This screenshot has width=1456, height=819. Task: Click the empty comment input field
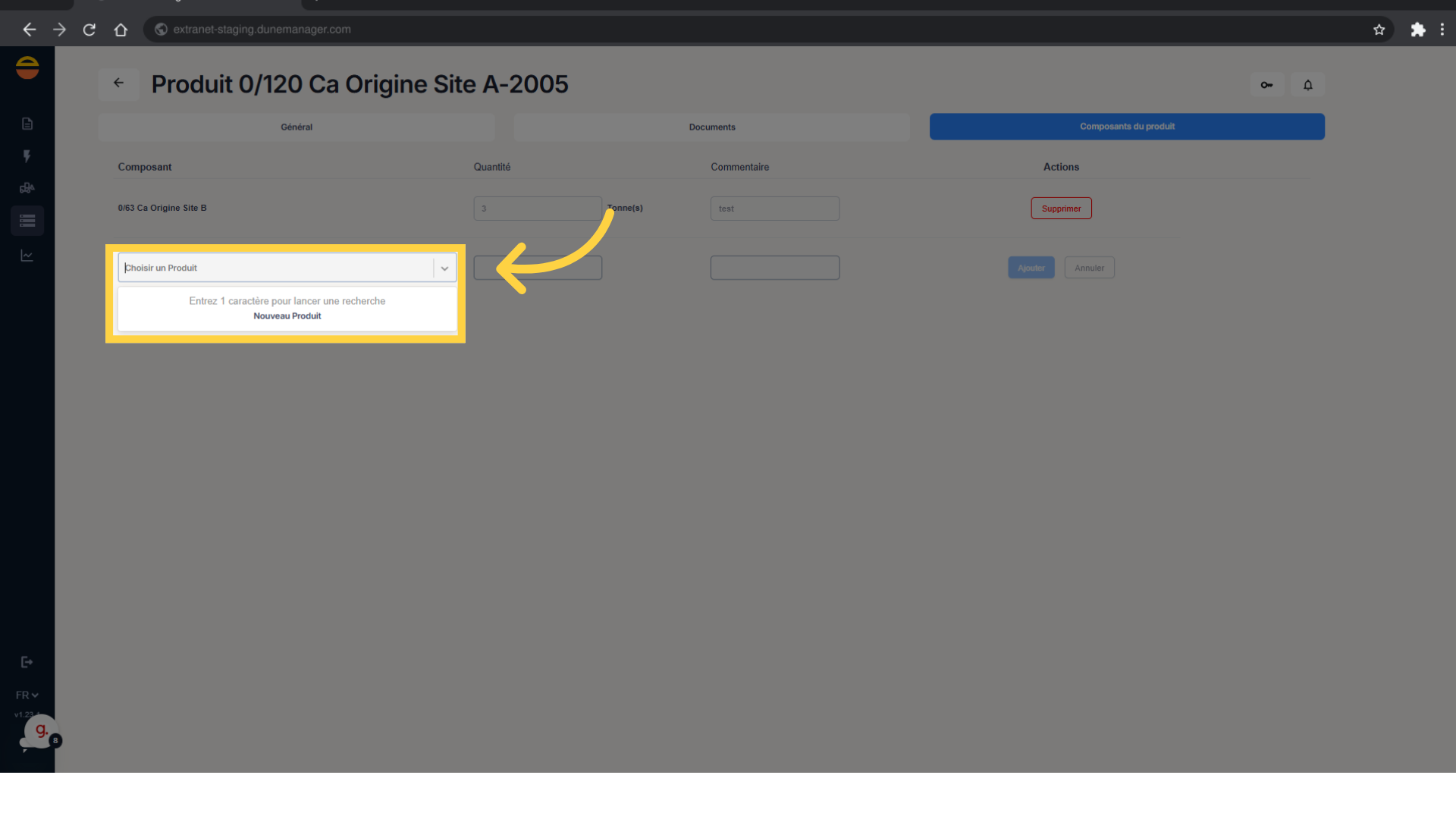point(774,268)
